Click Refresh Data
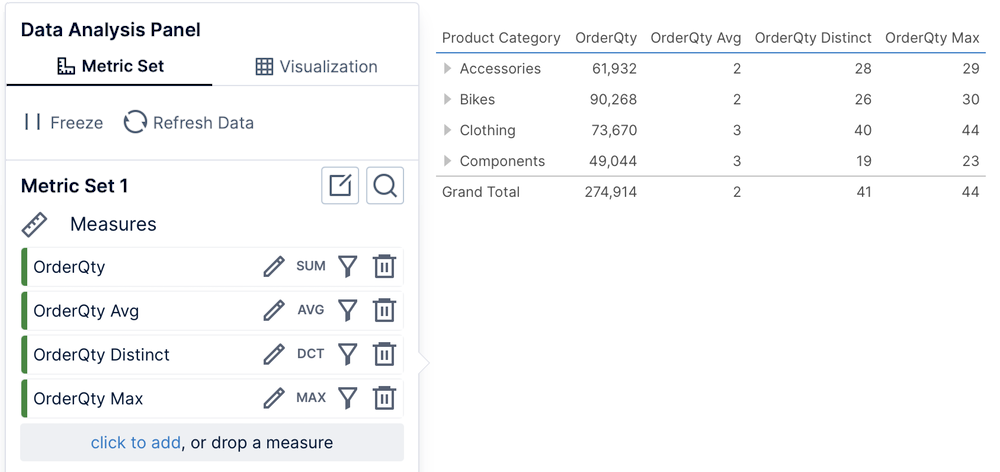Image resolution: width=1000 pixels, height=472 pixels. 189,122
